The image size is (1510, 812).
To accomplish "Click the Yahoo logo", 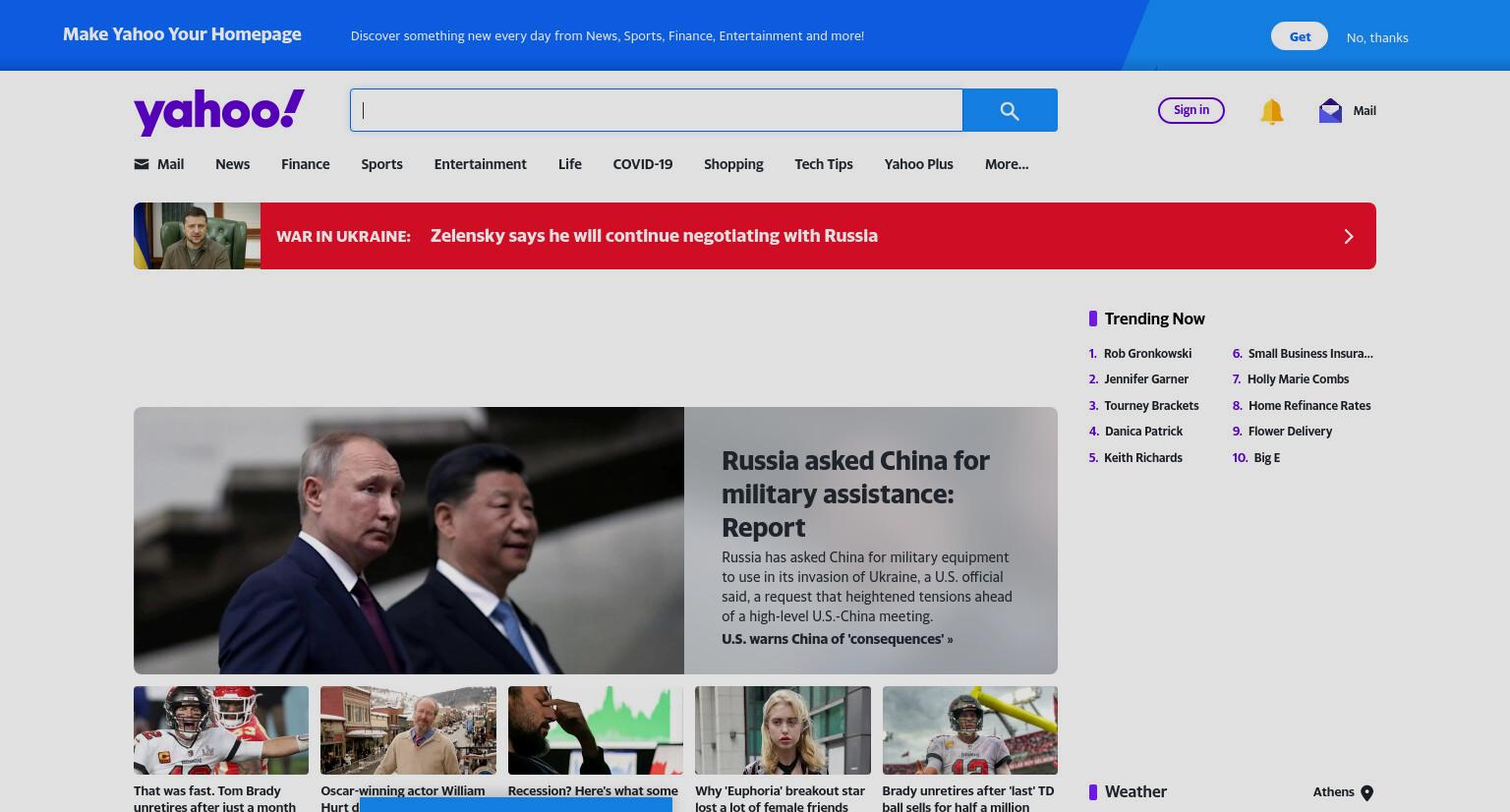I will tap(219, 112).
